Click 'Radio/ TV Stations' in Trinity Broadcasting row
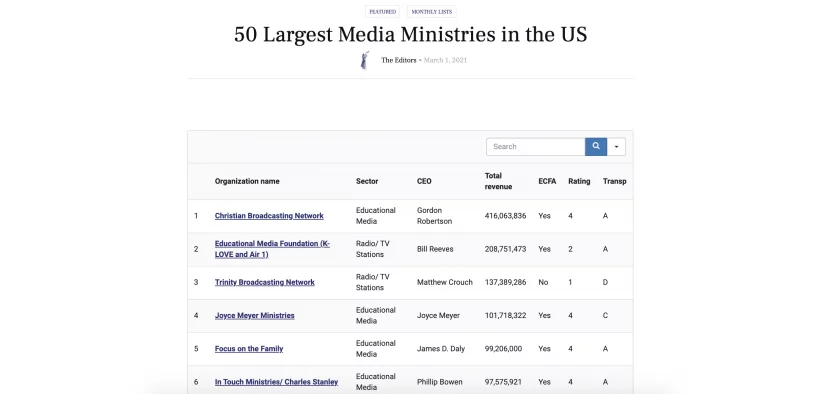Image resolution: width=820 pixels, height=394 pixels. tap(373, 282)
